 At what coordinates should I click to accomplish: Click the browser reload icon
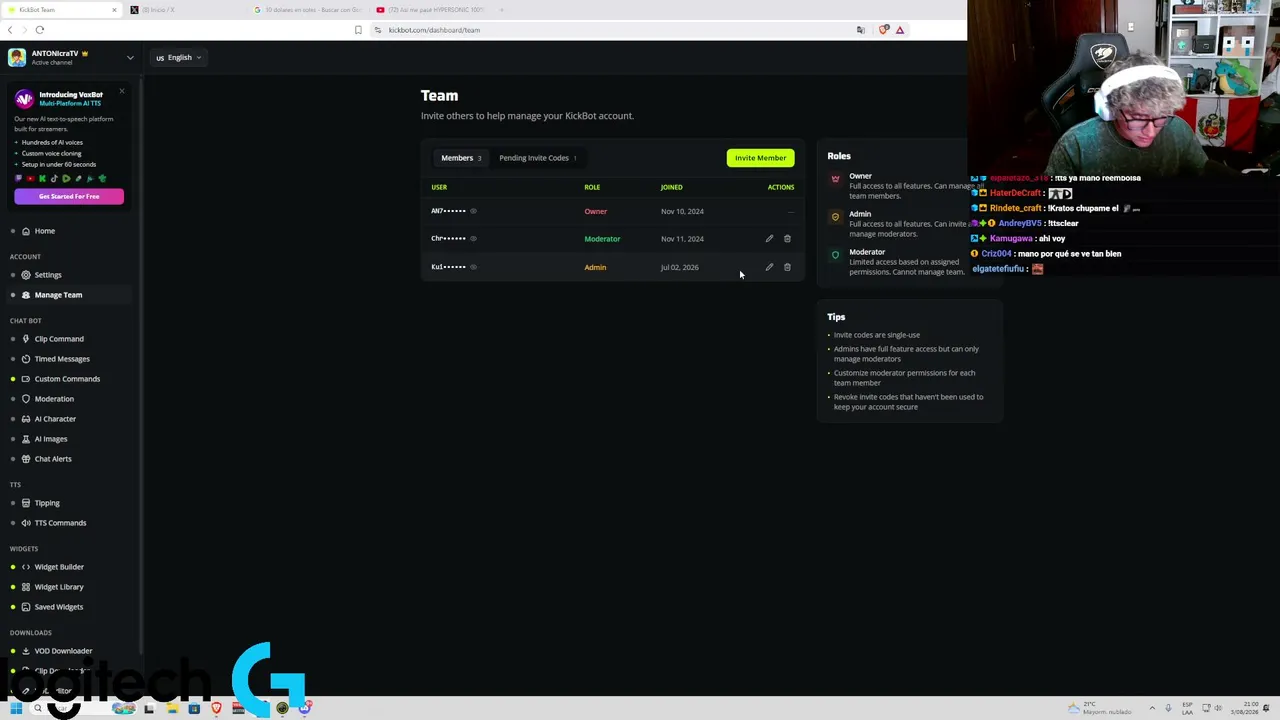tap(40, 30)
